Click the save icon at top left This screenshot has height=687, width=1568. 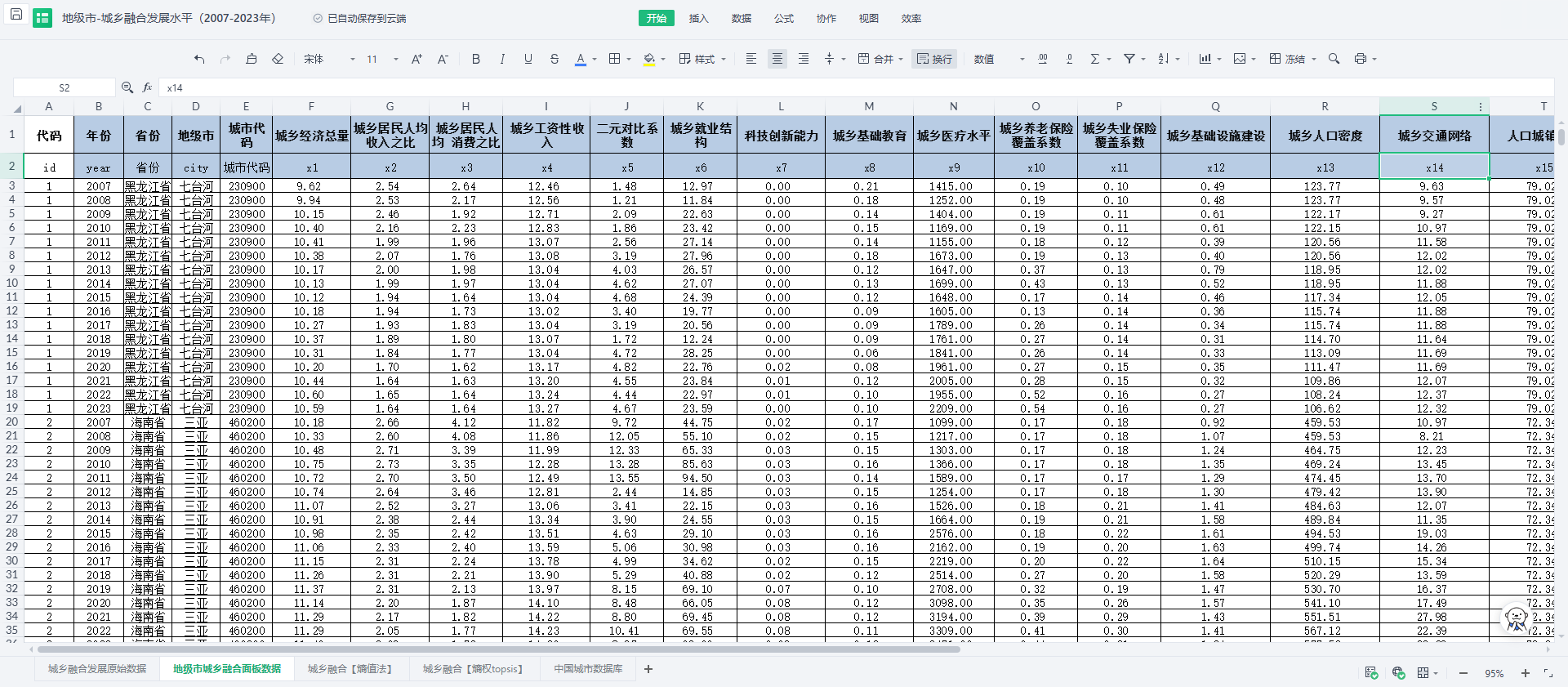(16, 16)
